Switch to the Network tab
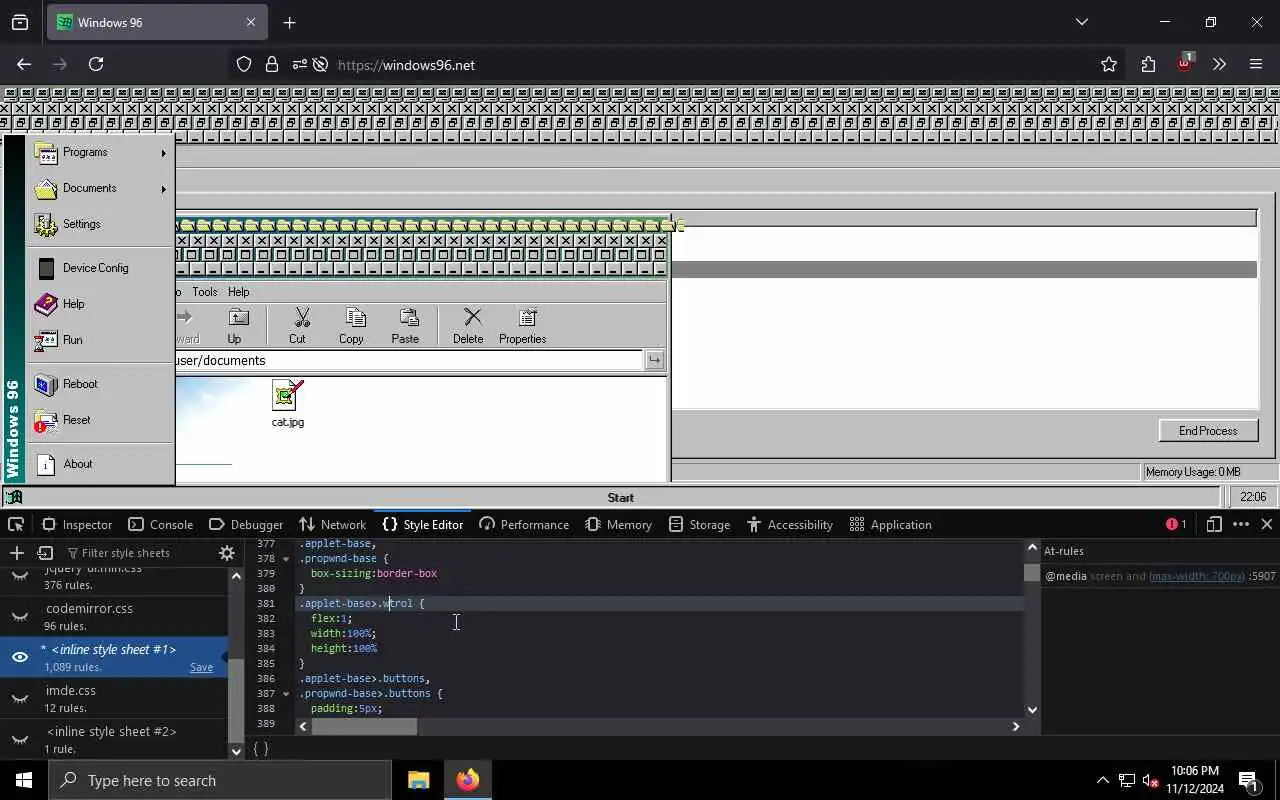 point(333,524)
